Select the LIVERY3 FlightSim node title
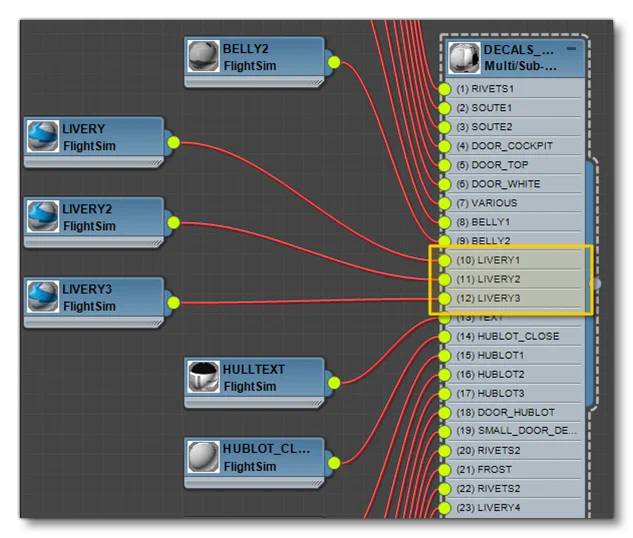The width and height of the screenshot is (633, 538). pos(89,297)
